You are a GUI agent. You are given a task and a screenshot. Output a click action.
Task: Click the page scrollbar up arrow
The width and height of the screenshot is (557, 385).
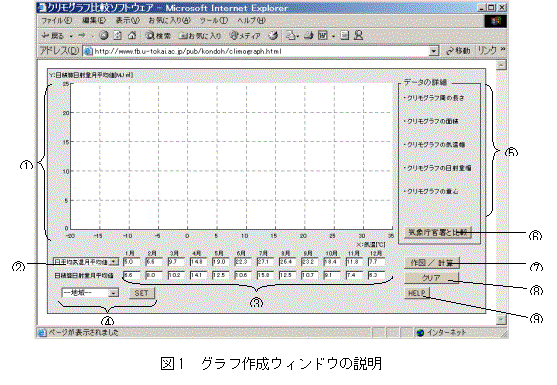[501, 65]
